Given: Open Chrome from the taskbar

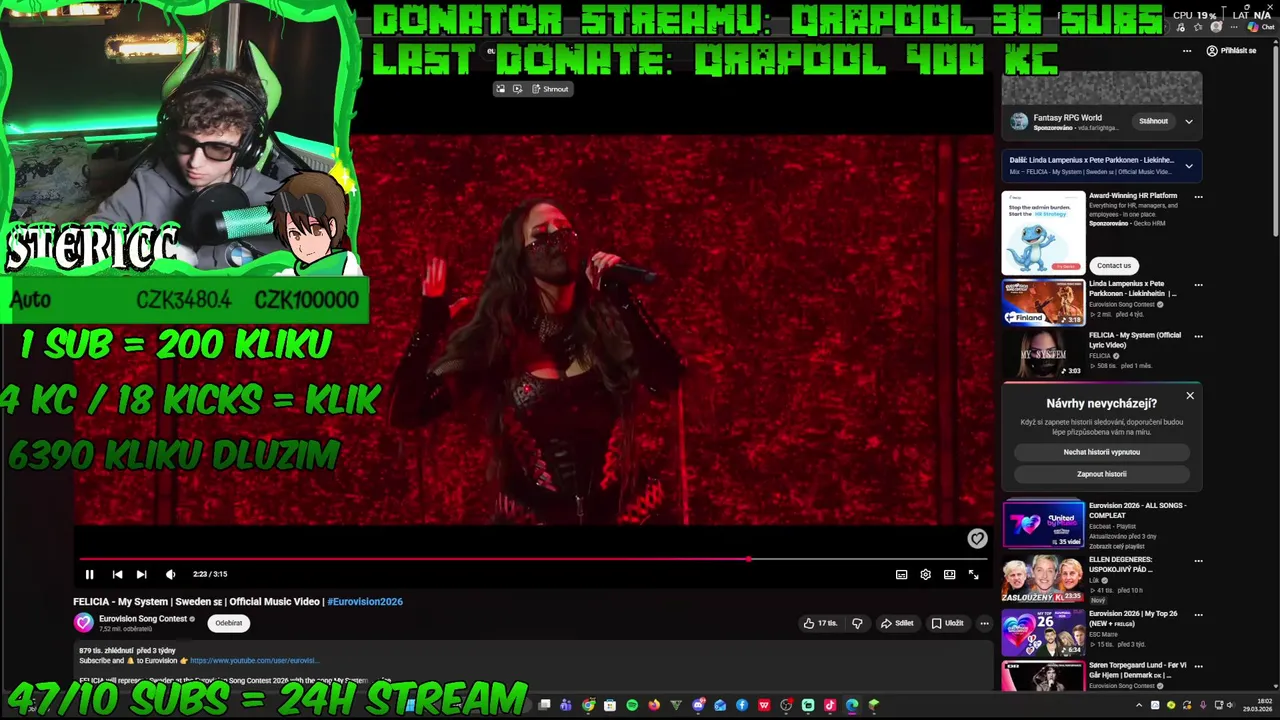Looking at the screenshot, I should (x=588, y=705).
